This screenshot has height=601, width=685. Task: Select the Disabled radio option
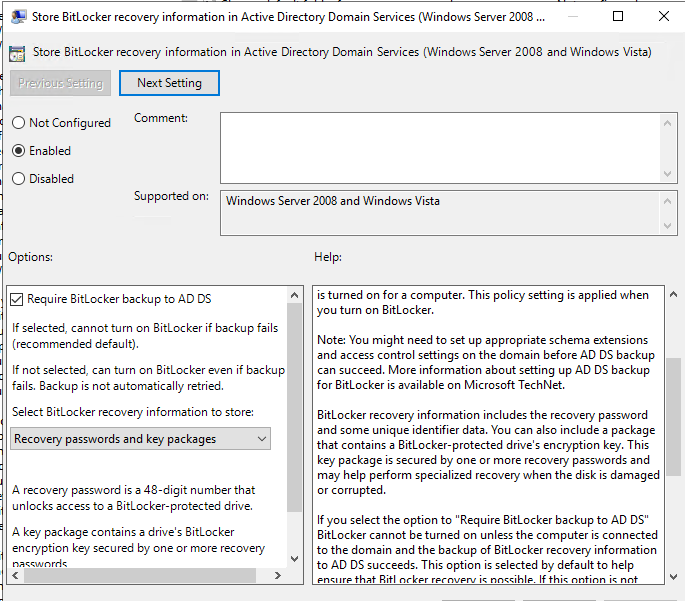(43, 179)
